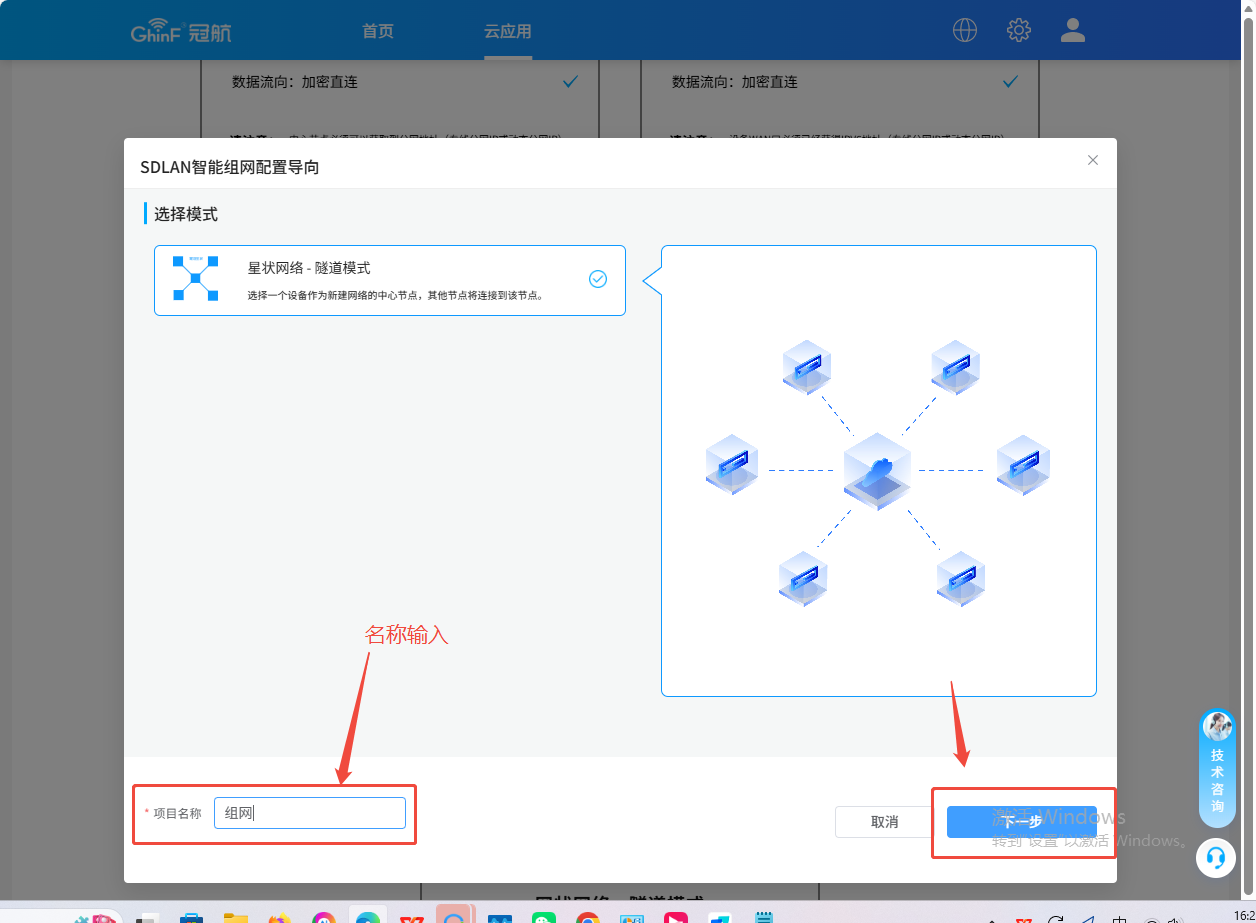Click the headset customer service icon
This screenshot has width=1256, height=923.
[x=1216, y=857]
